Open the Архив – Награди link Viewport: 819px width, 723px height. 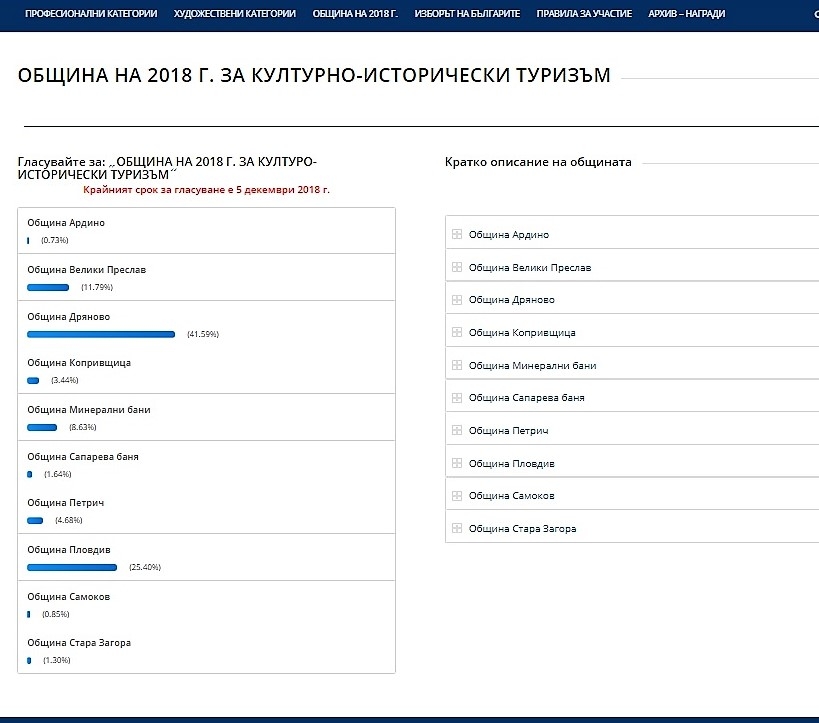688,14
